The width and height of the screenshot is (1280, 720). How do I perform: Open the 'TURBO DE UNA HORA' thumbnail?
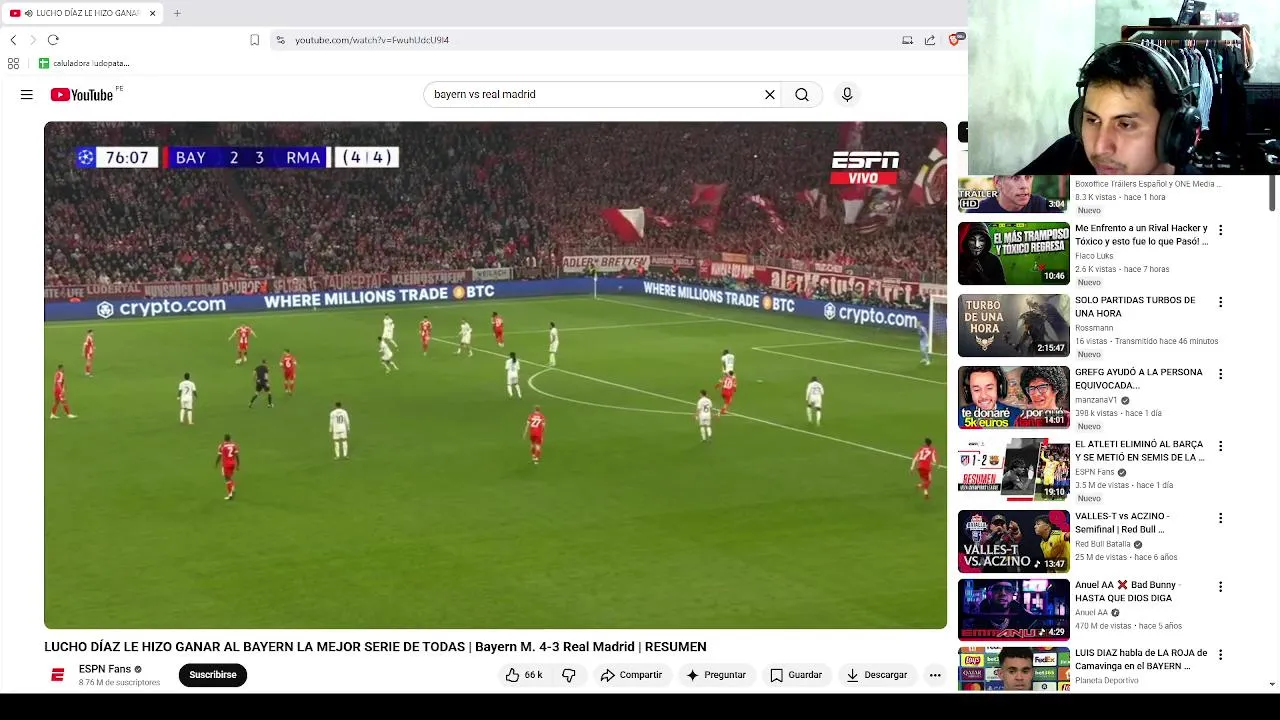[x=1013, y=325]
